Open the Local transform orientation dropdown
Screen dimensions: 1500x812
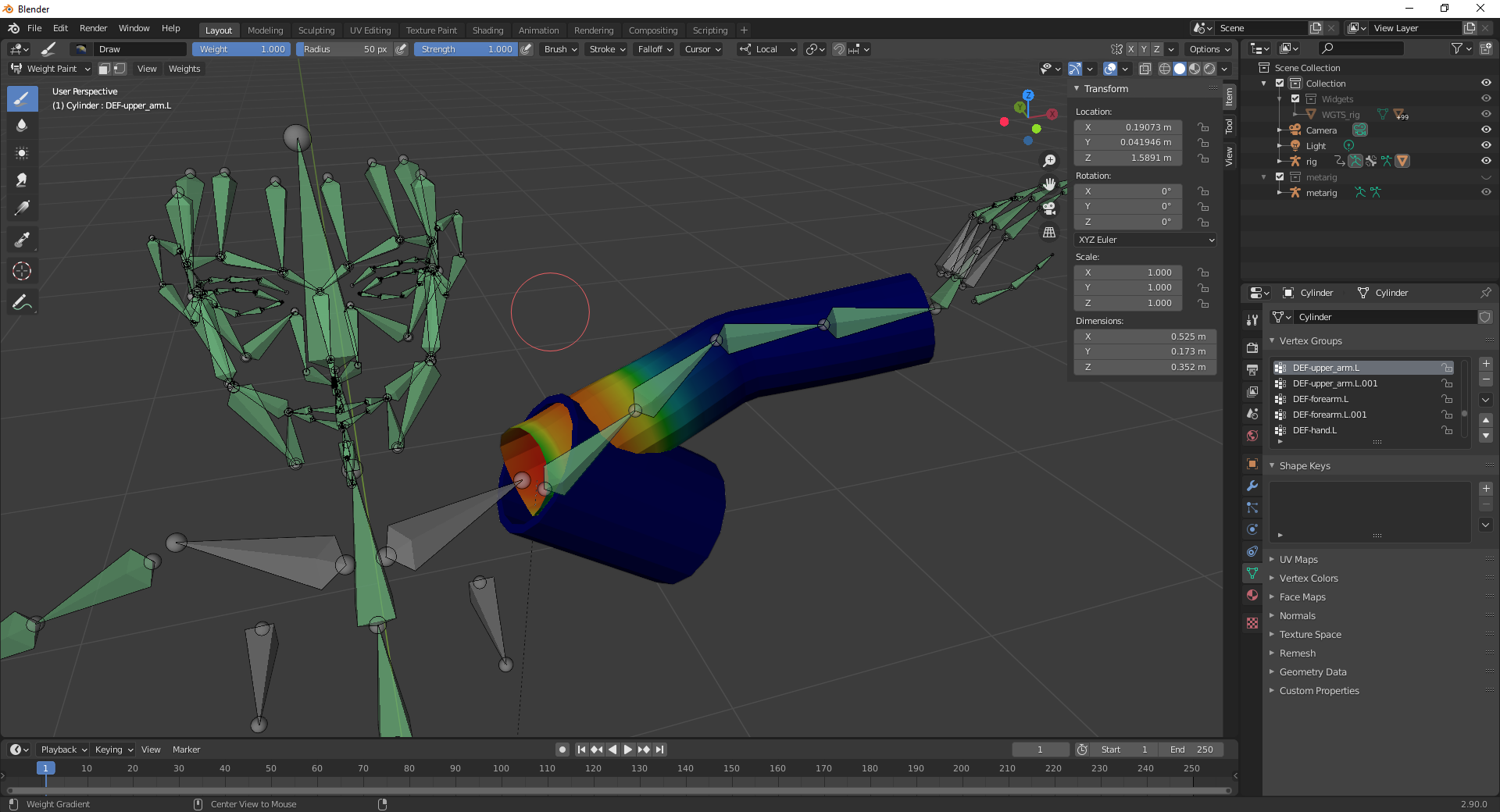click(x=768, y=49)
